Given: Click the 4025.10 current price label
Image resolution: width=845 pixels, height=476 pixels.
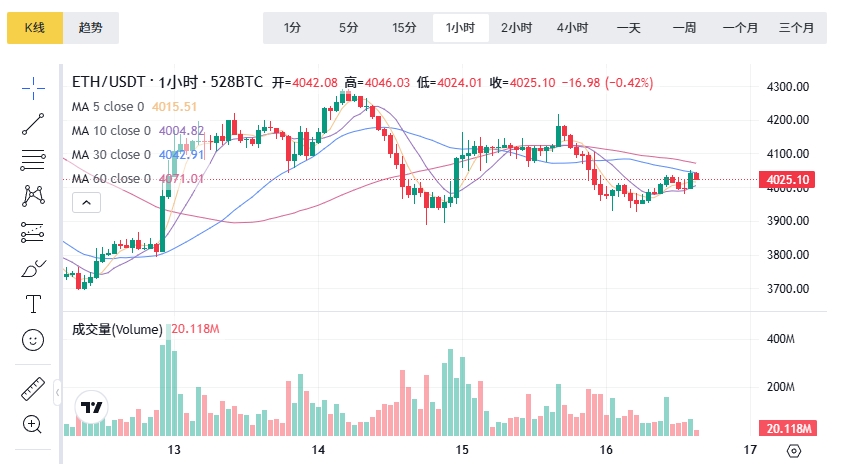Looking at the screenshot, I should pyautogui.click(x=787, y=180).
